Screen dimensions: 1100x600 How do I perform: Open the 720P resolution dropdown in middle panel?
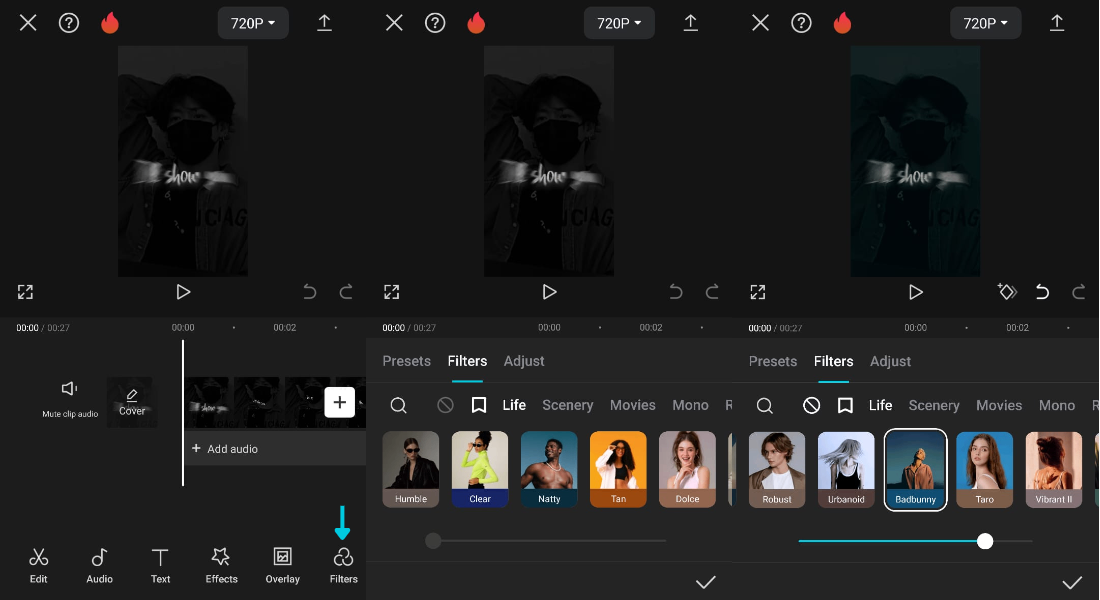click(x=619, y=23)
